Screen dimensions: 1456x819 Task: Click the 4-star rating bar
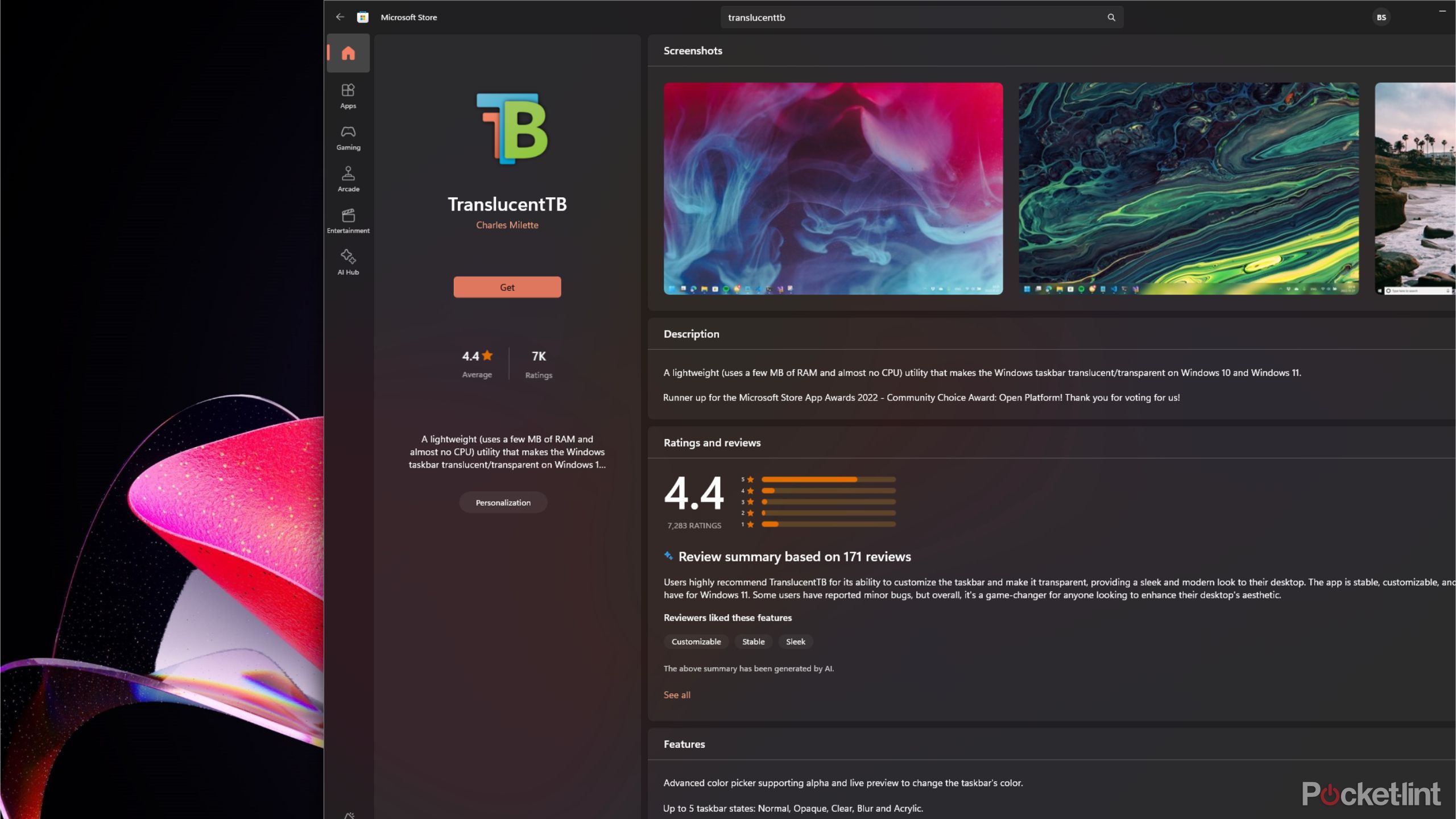pos(829,491)
